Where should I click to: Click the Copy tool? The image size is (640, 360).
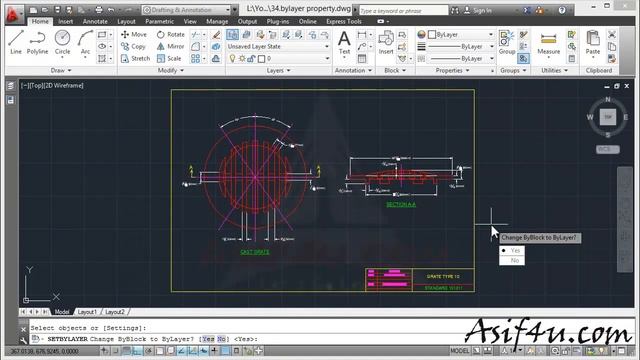133,47
